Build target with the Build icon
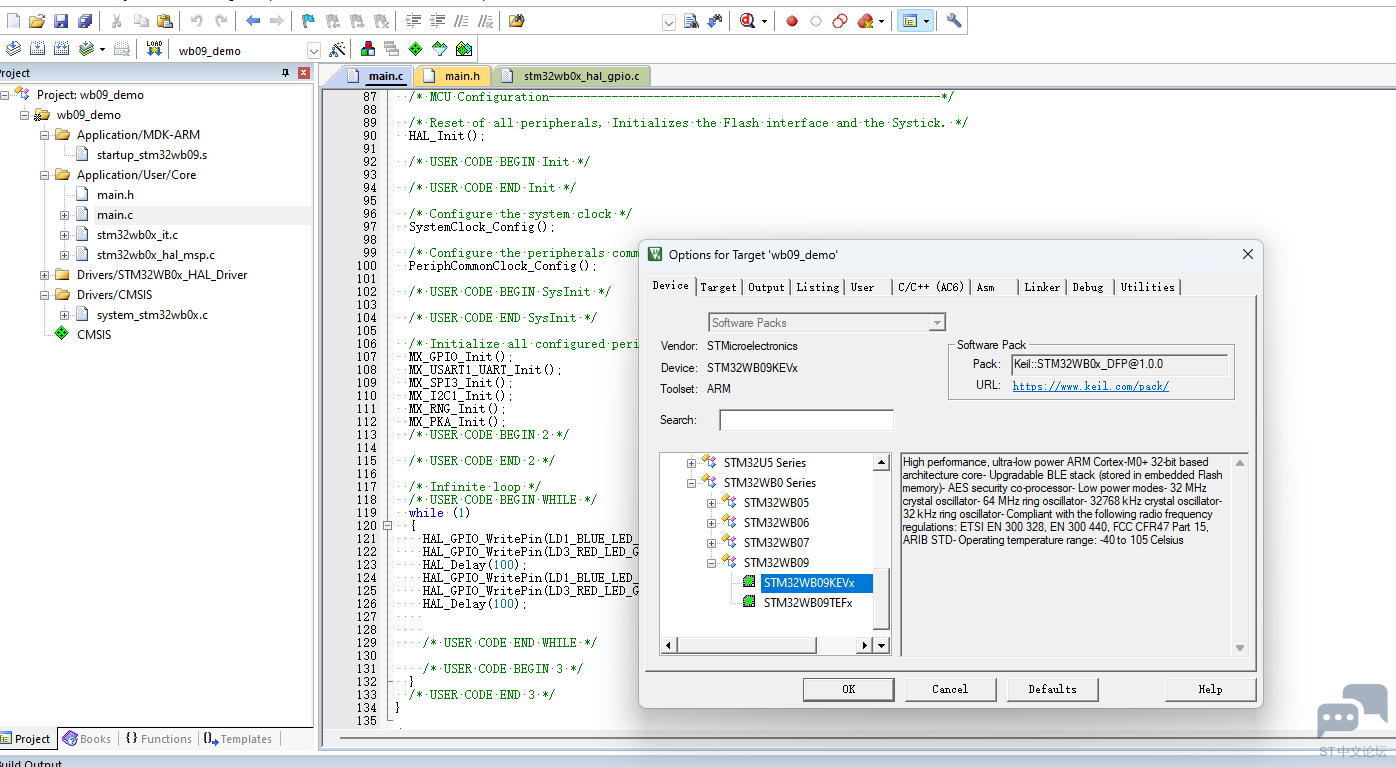This screenshot has height=767, width=1396. [x=38, y=49]
